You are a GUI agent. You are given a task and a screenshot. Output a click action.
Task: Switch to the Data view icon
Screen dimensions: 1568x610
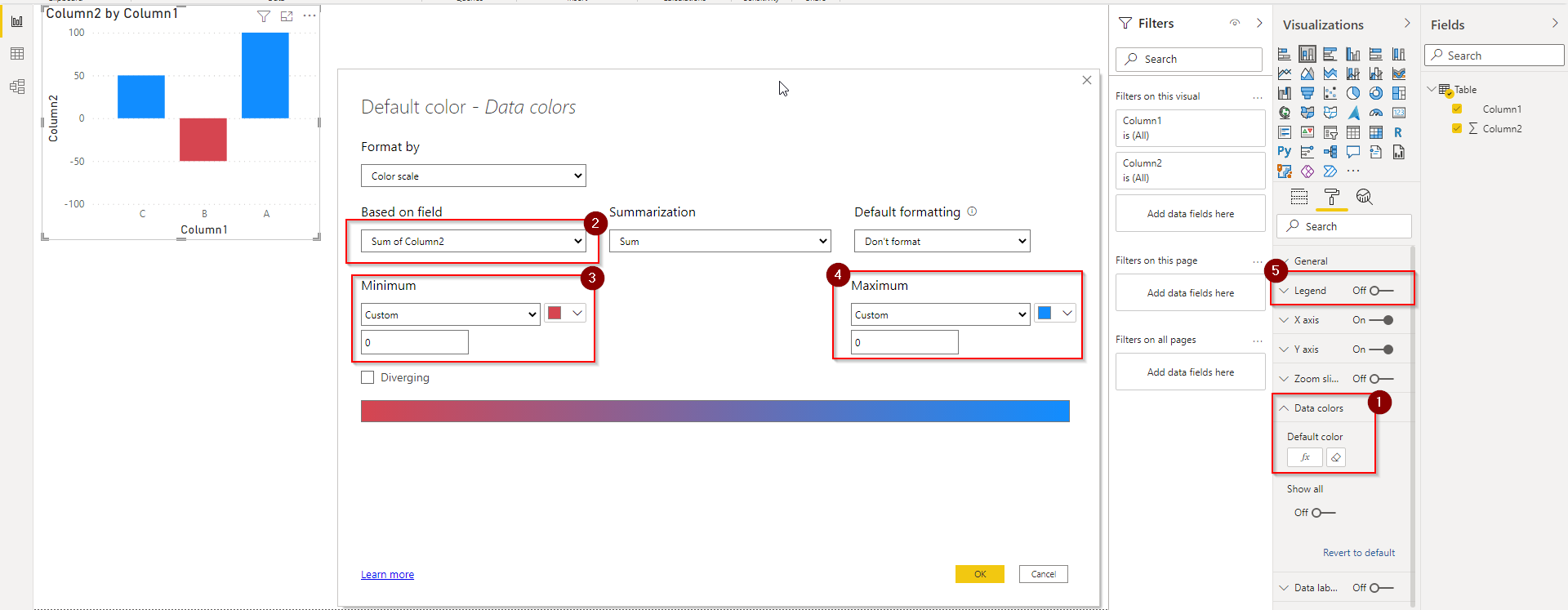[x=17, y=54]
